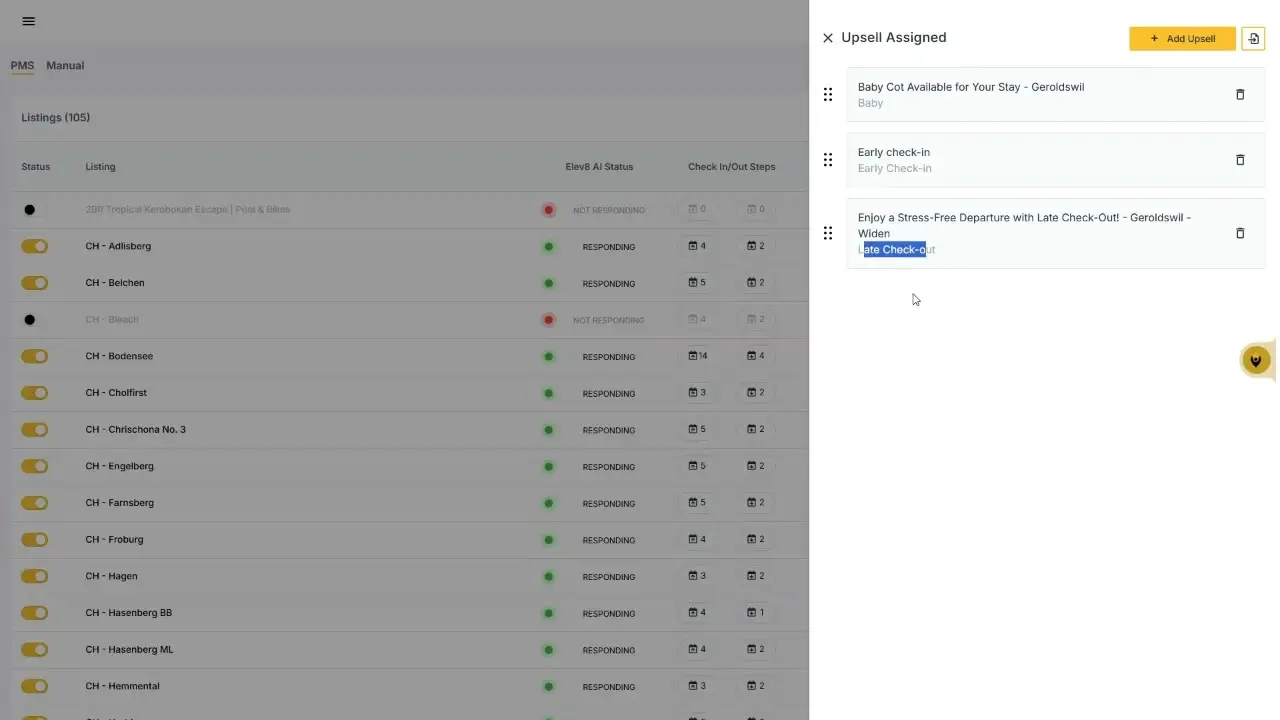The width and height of the screenshot is (1280, 720).
Task: Click the Check In/Out Steps column header
Action: [x=732, y=167]
